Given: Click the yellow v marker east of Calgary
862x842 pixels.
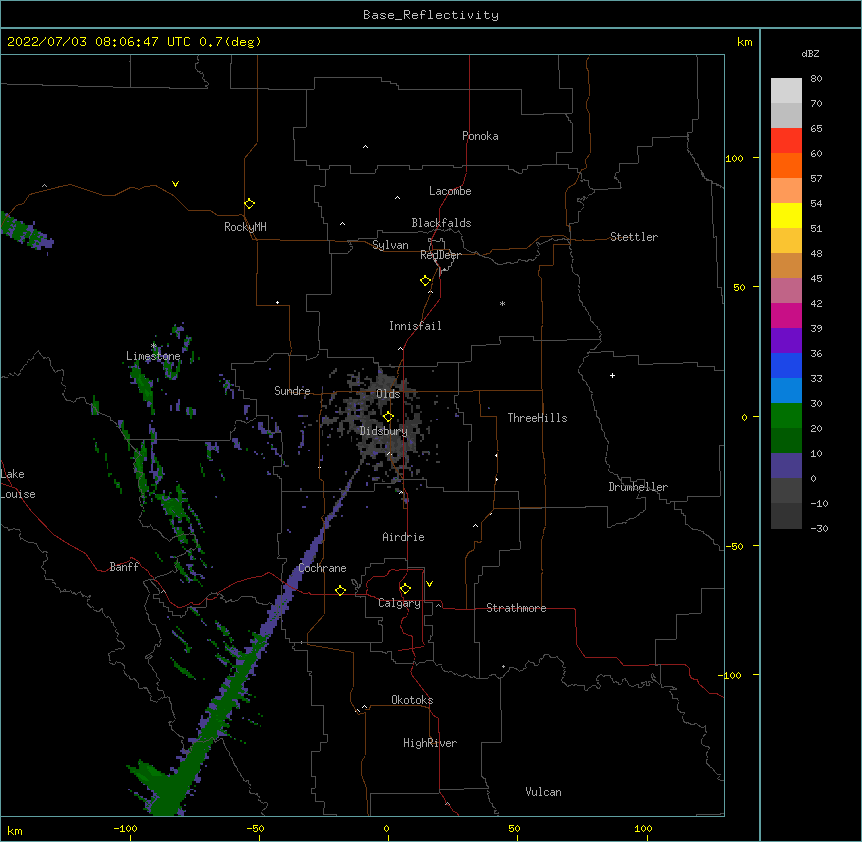Looking at the screenshot, I should (429, 584).
